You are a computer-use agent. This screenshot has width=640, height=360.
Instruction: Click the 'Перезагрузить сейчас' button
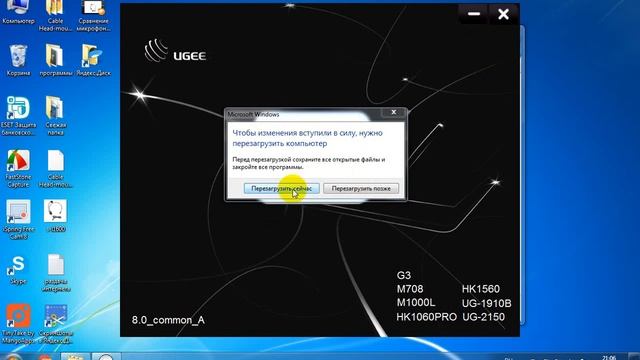point(281,189)
